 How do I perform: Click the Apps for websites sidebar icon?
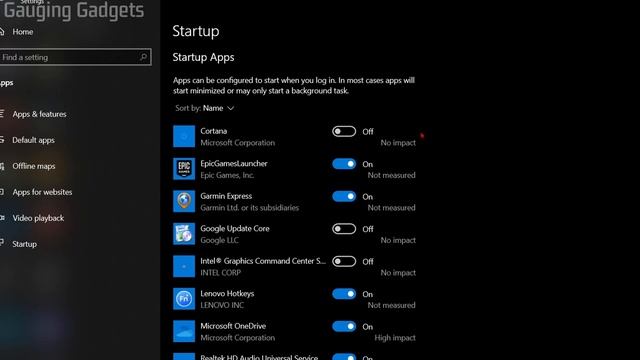point(2,192)
